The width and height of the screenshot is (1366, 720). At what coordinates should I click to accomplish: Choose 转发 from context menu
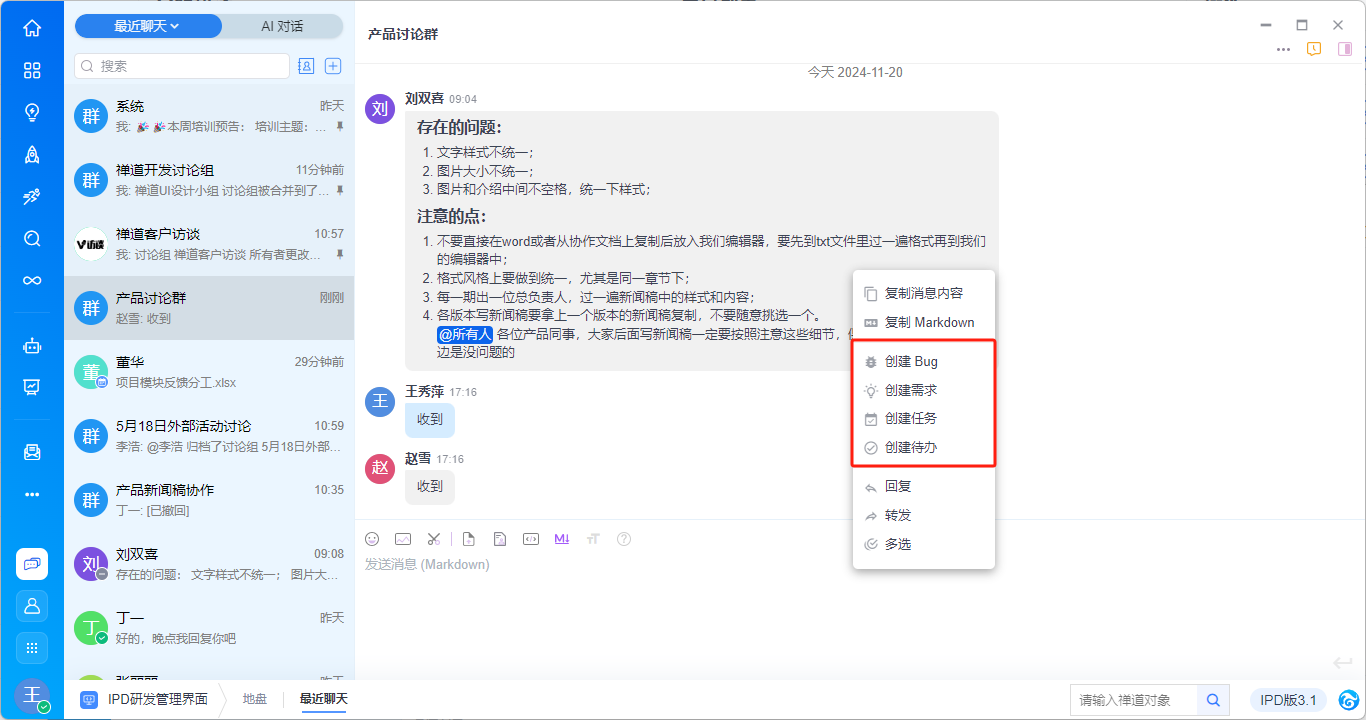[924, 516]
